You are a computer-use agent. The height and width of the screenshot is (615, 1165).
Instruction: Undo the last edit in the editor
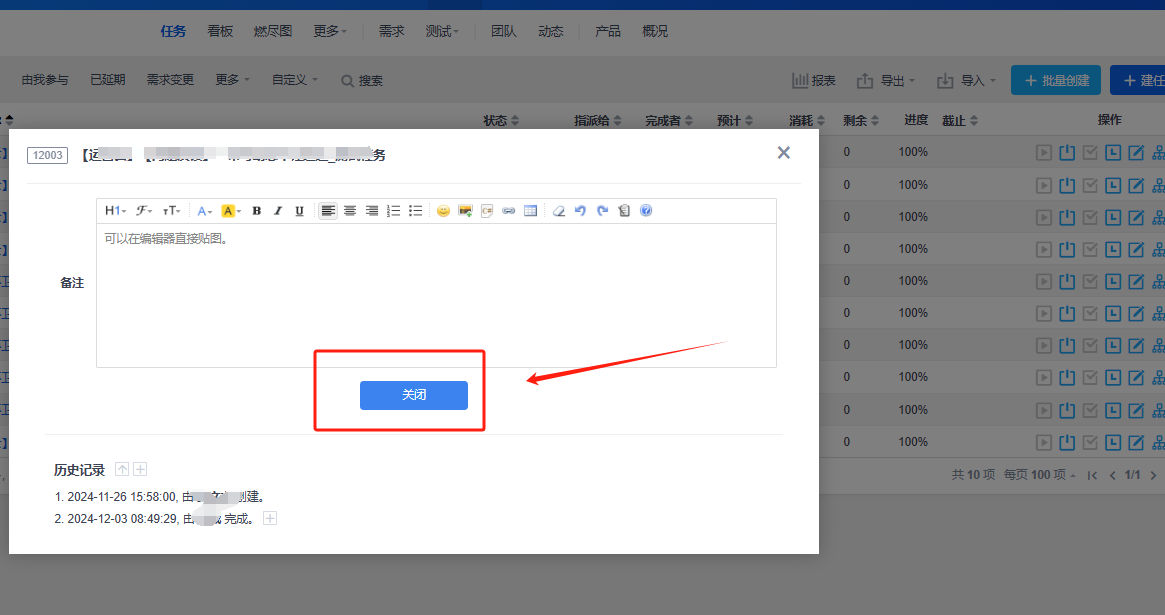click(580, 211)
